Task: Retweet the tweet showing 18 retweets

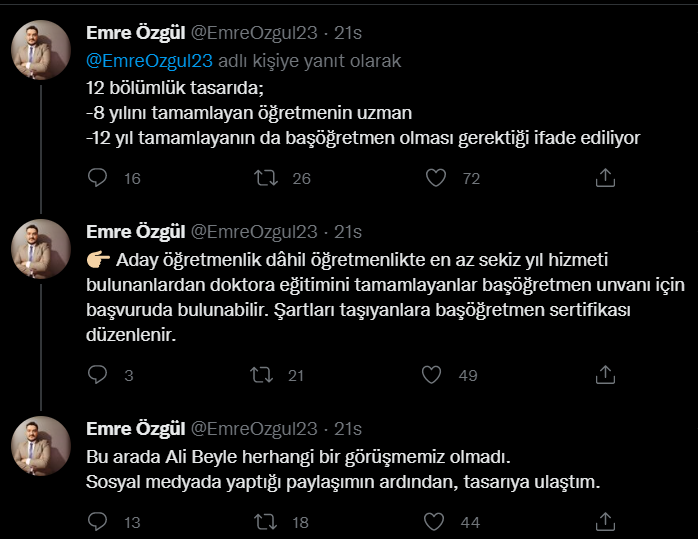Action: [x=265, y=522]
